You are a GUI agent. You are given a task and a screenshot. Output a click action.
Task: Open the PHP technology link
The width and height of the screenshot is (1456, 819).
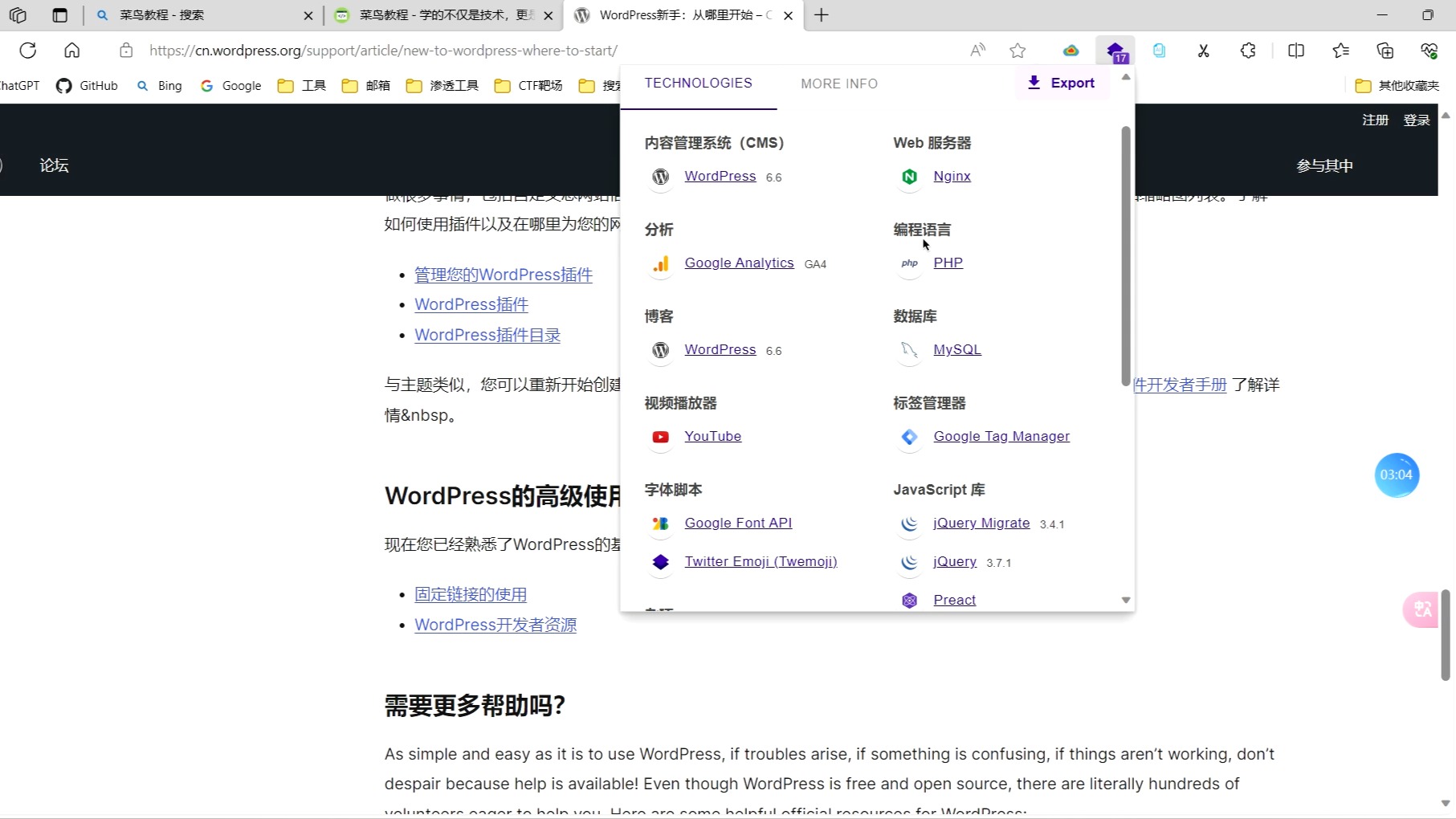tap(948, 263)
